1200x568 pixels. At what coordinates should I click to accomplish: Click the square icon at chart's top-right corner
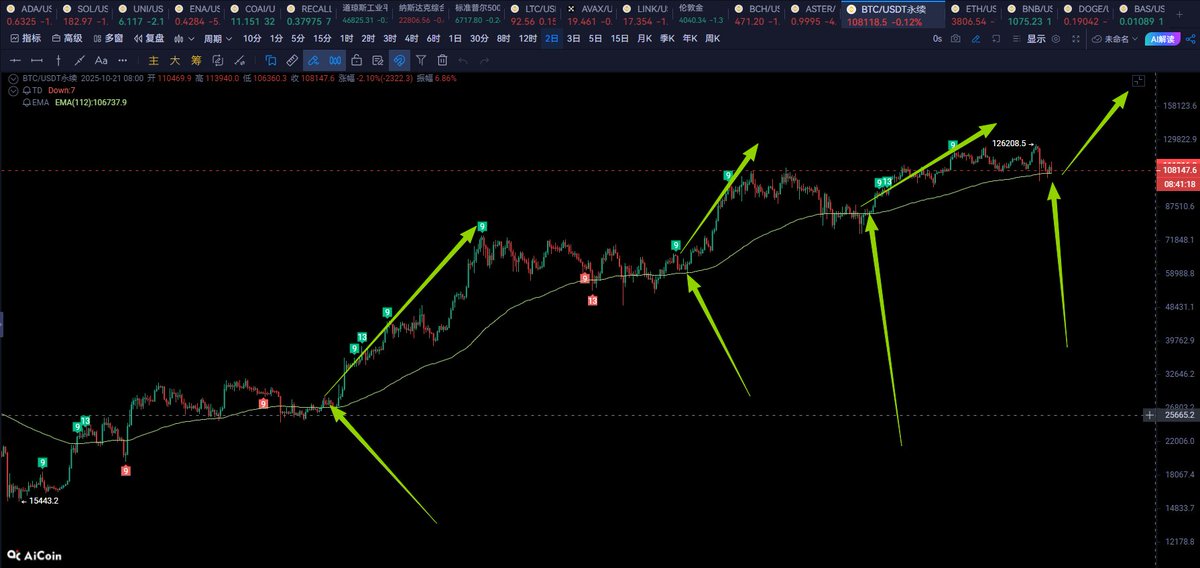[x=1137, y=80]
